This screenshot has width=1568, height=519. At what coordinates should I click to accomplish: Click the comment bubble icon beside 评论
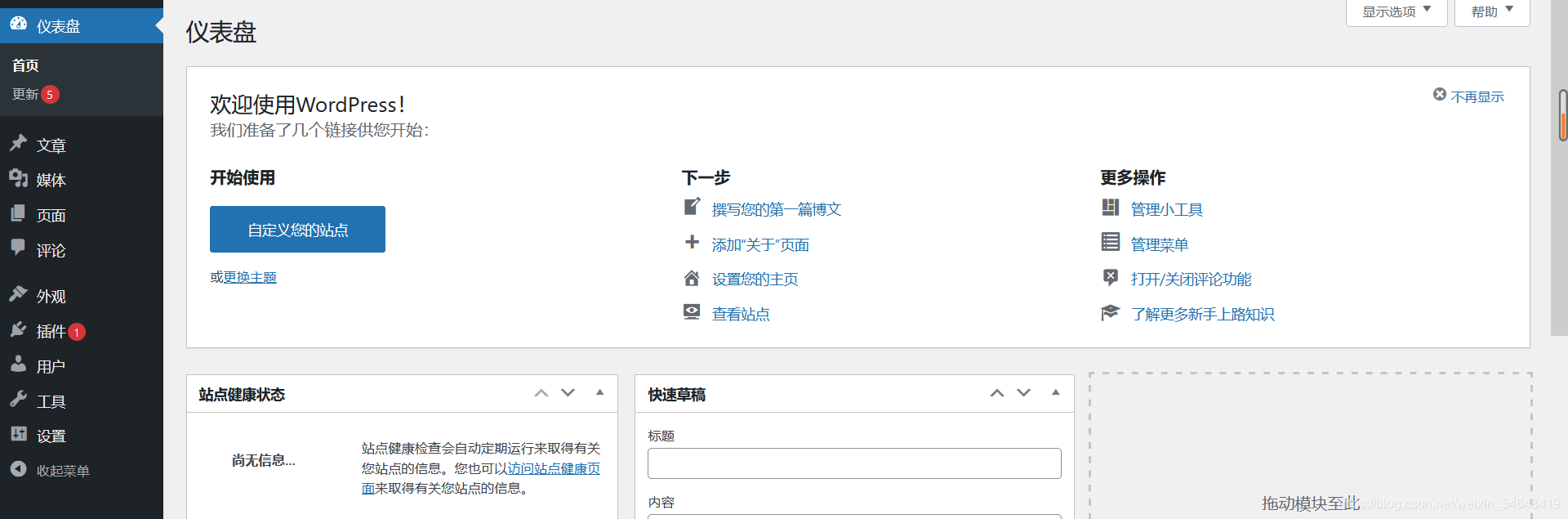[18, 248]
